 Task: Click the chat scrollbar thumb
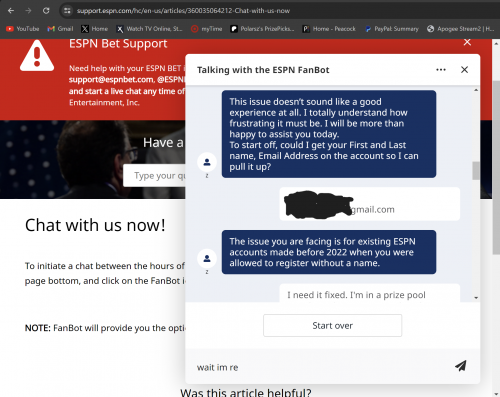click(476, 171)
